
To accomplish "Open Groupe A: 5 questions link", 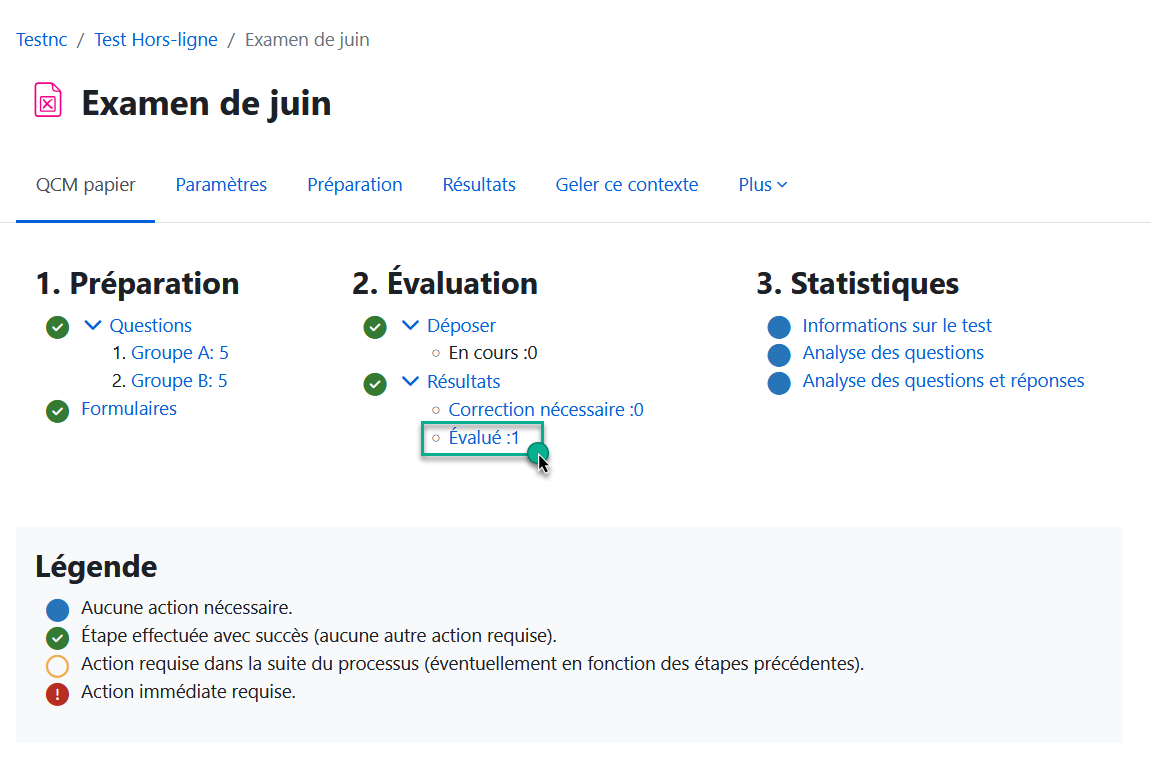I will [x=180, y=353].
